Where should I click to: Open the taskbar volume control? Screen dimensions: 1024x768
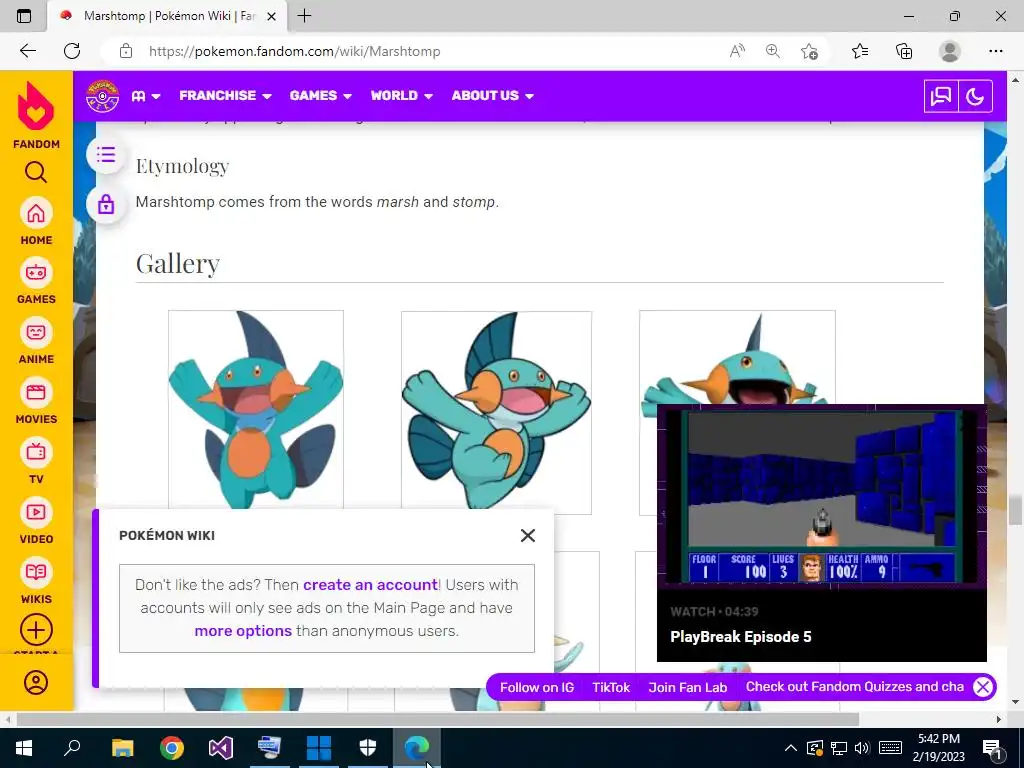[x=862, y=748]
